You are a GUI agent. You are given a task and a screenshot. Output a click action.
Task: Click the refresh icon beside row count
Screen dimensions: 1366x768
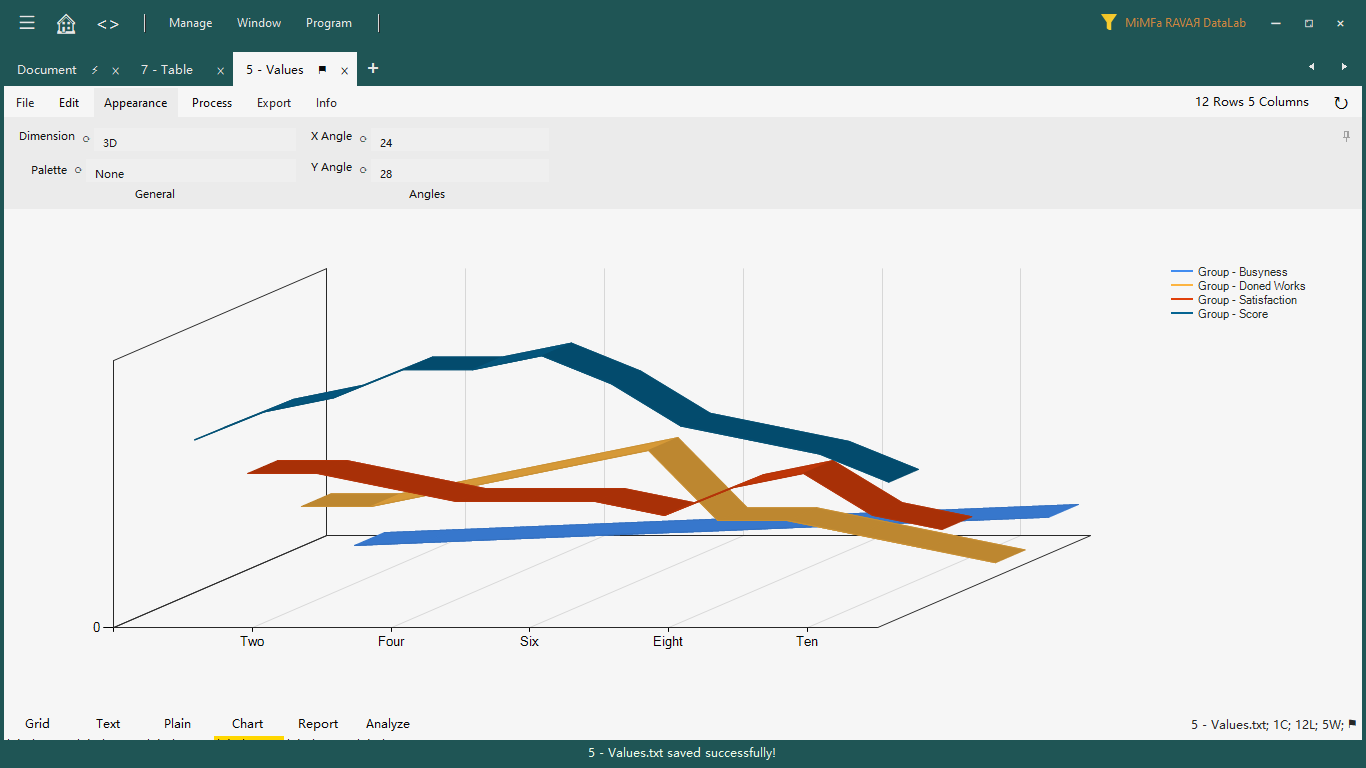[1341, 103]
